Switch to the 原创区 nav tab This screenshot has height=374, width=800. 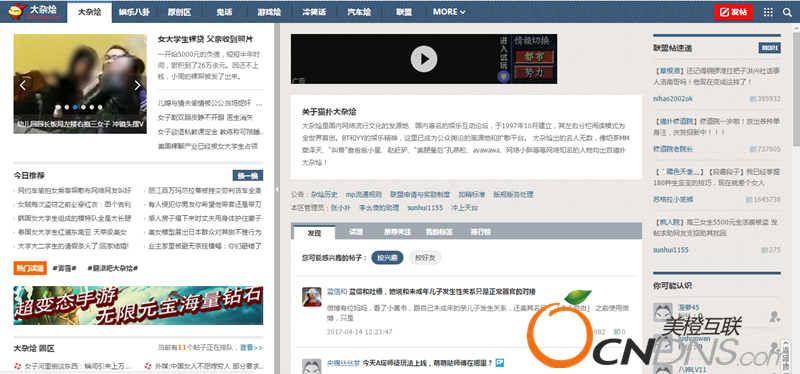coord(179,12)
